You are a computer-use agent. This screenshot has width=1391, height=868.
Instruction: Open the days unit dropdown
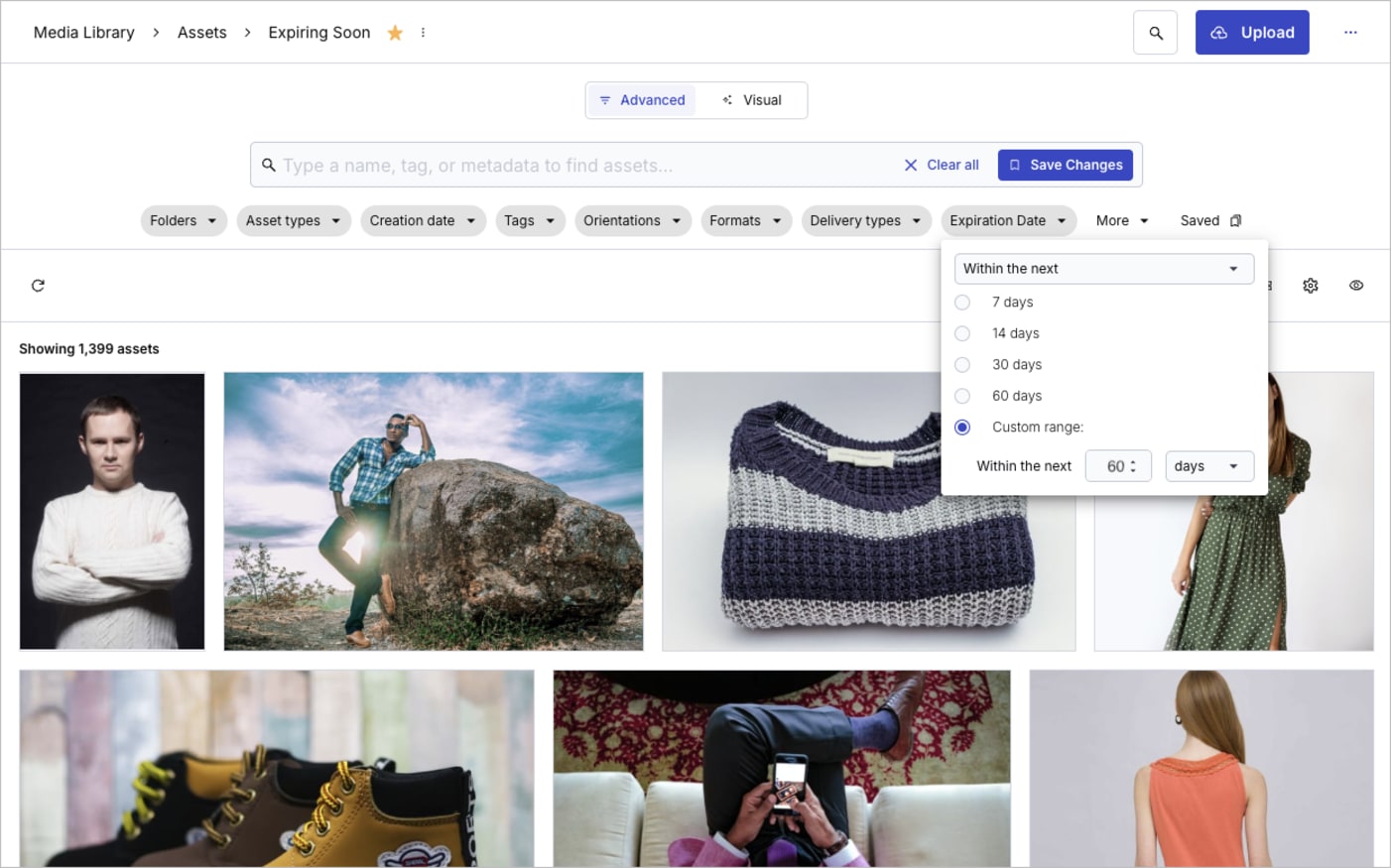pos(1209,465)
